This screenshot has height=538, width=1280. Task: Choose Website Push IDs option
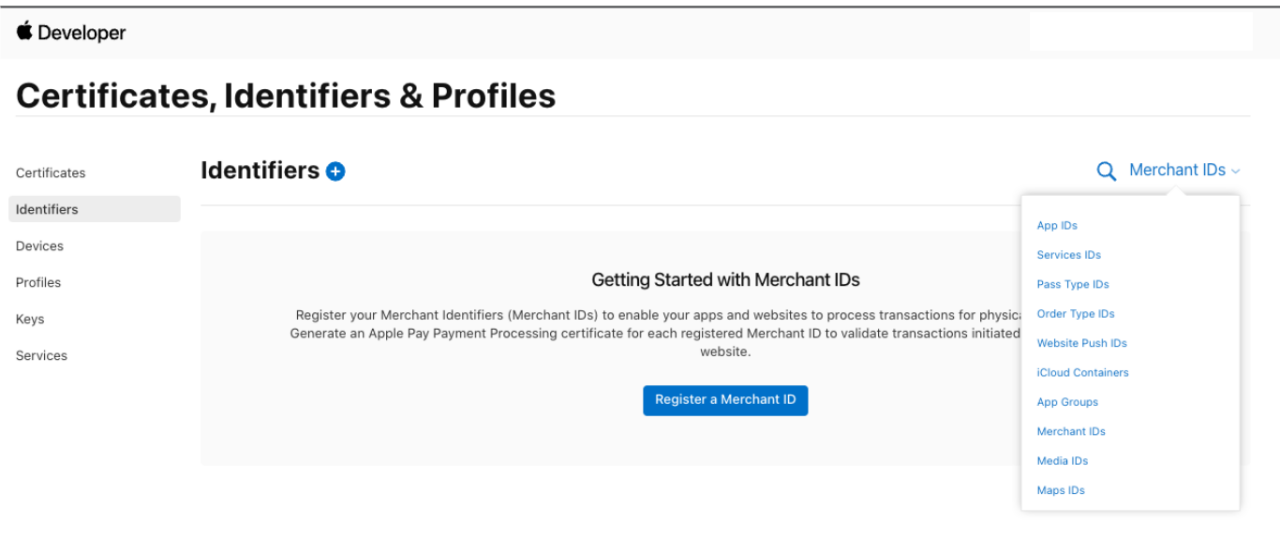(x=1082, y=343)
